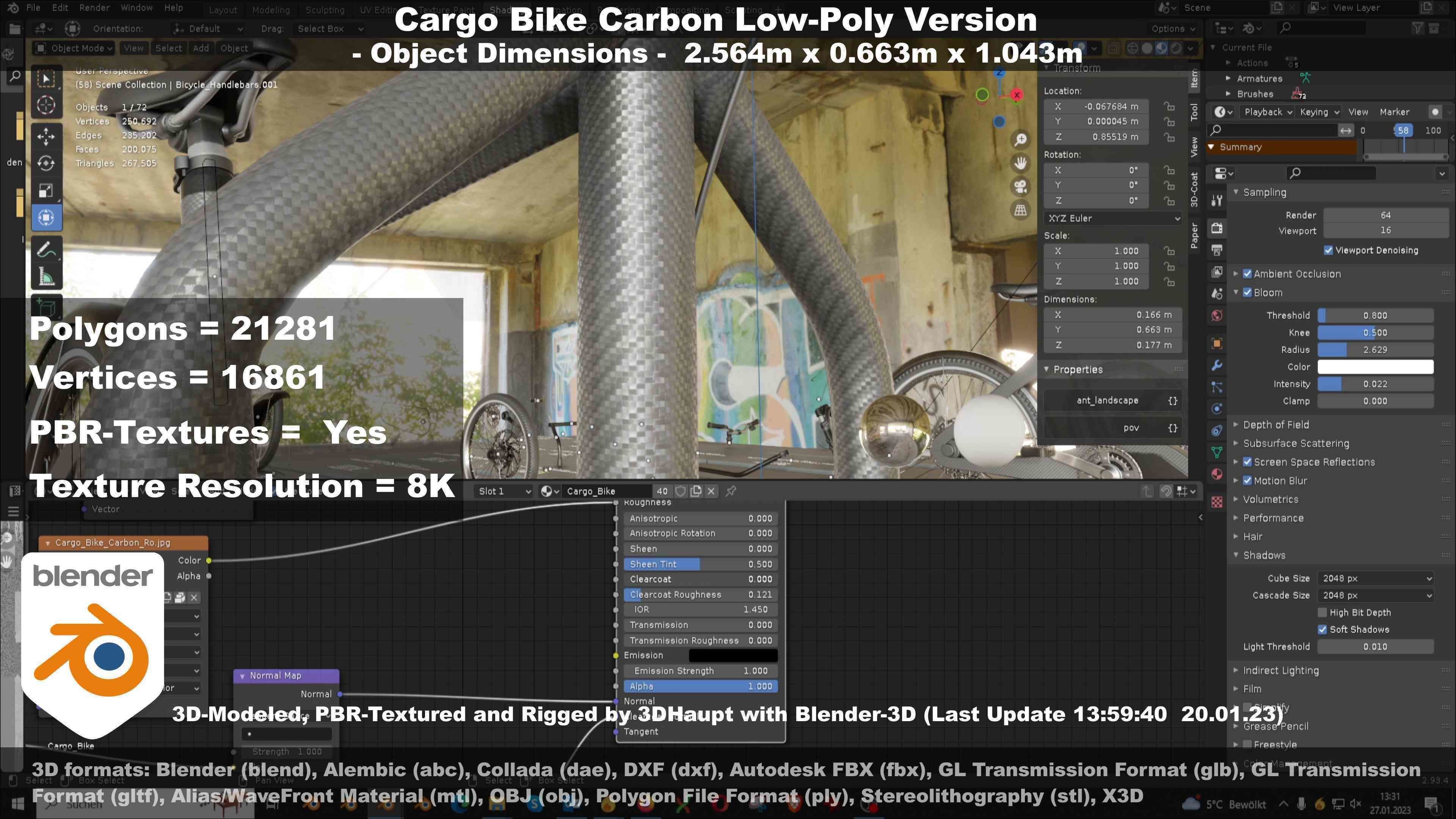The width and height of the screenshot is (1456, 819).
Task: Expand the Depth of Field panel
Action: coord(1276,425)
